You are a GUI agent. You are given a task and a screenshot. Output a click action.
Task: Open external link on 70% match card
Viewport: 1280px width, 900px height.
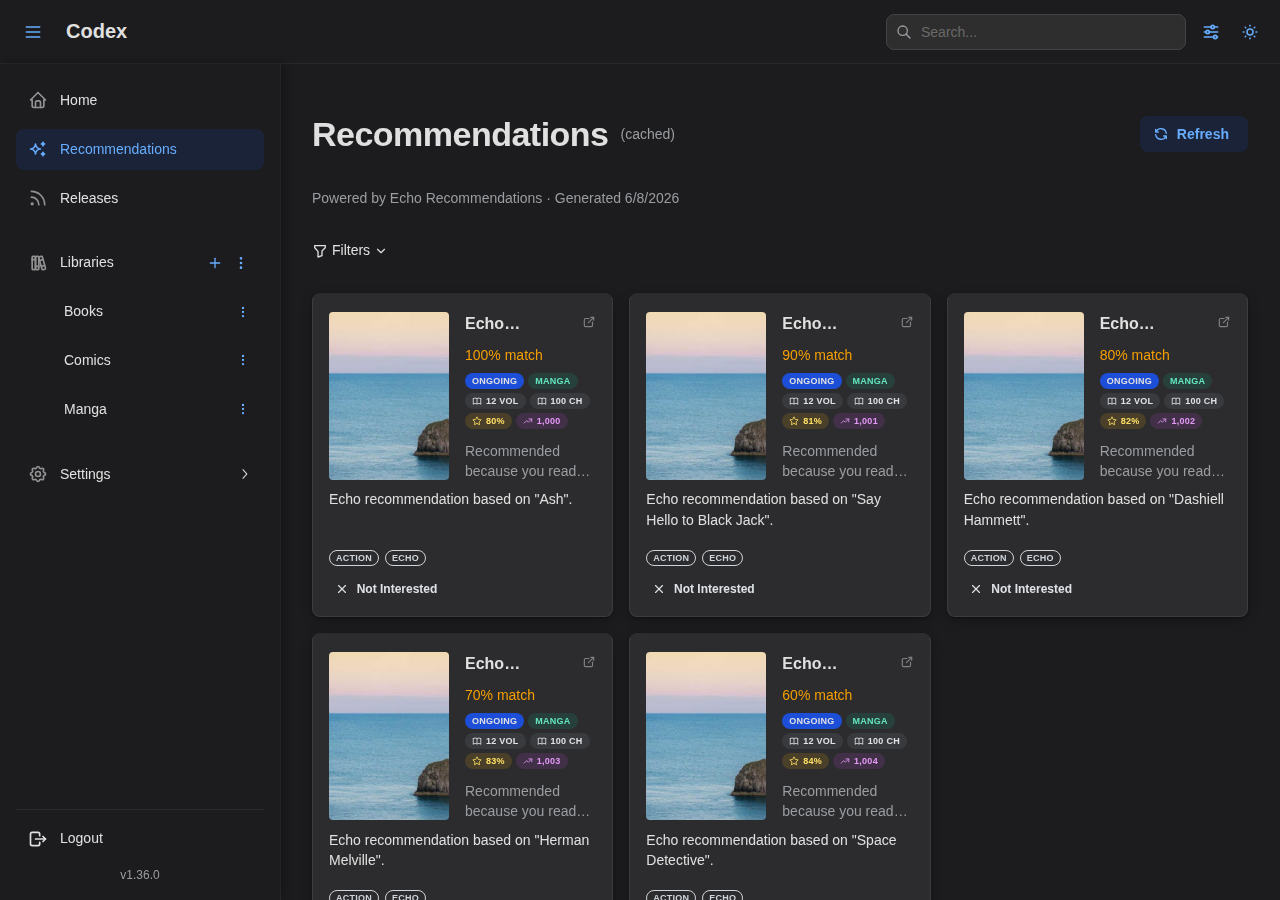click(589, 662)
